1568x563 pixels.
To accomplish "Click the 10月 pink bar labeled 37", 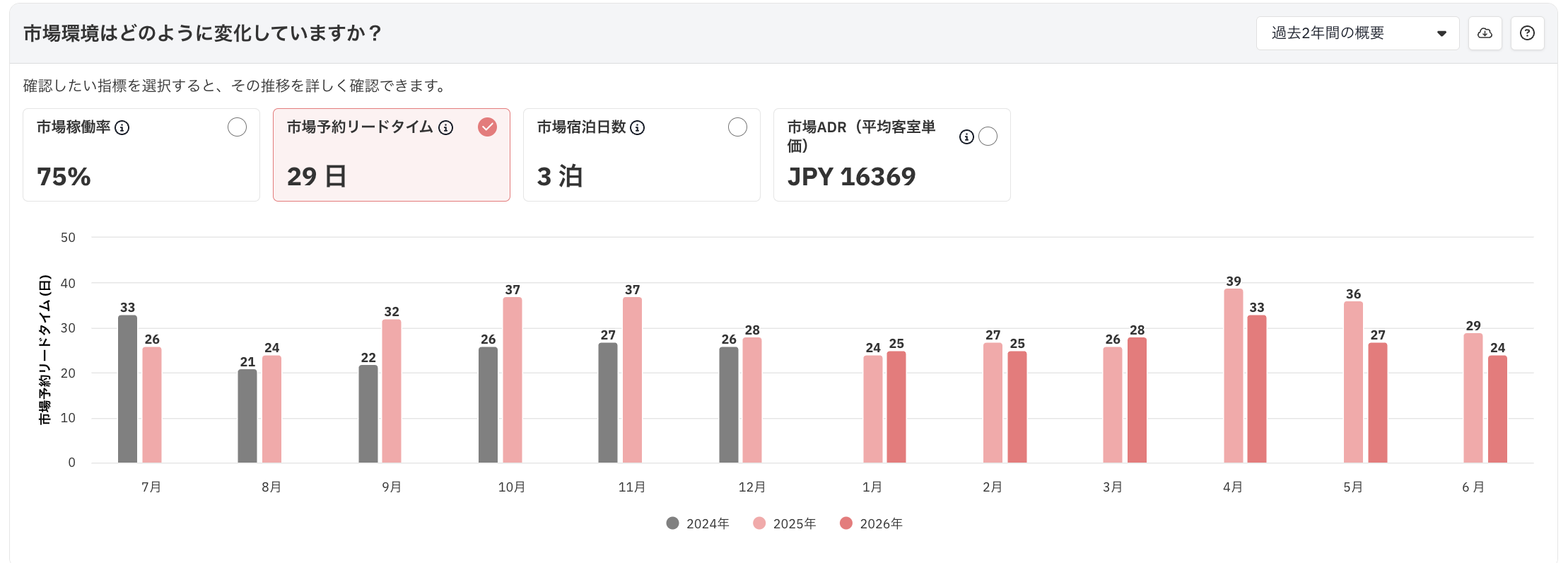I will tap(513, 380).
